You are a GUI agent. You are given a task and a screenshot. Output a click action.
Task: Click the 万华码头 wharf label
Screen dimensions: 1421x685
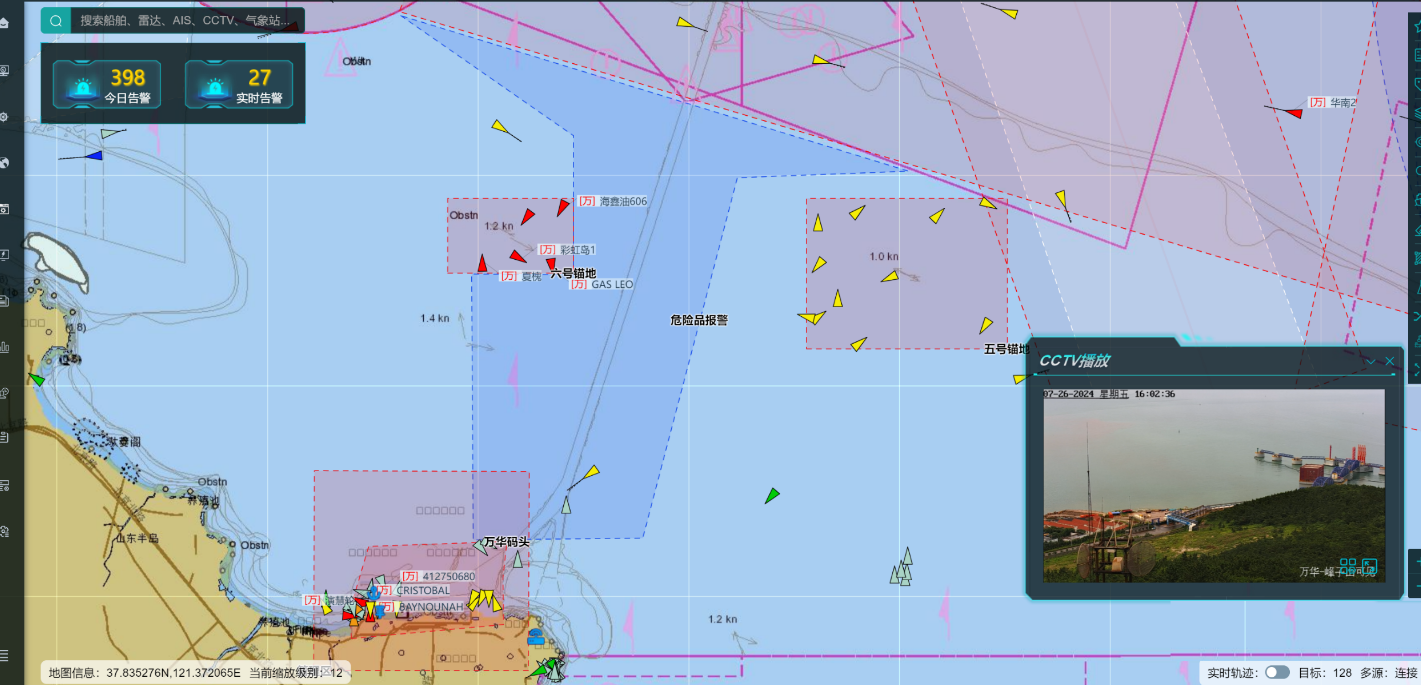506,542
